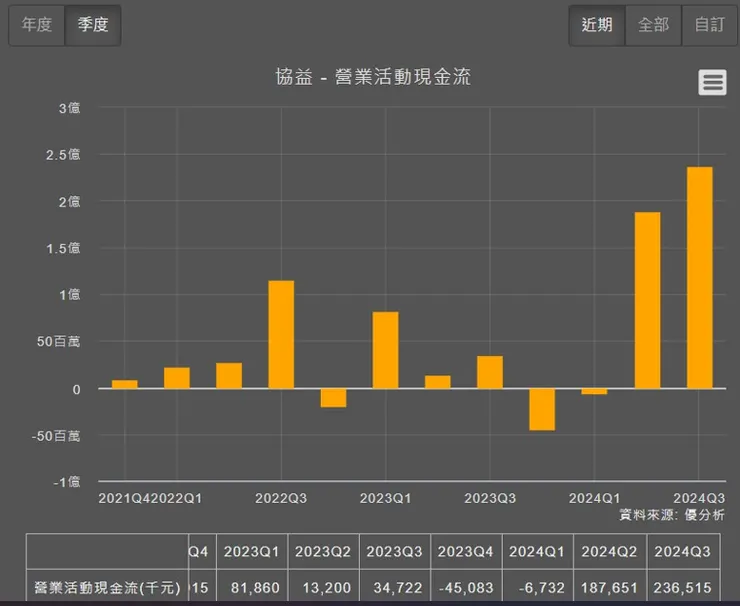Click the small 2021Q4 bar

click(x=125, y=384)
